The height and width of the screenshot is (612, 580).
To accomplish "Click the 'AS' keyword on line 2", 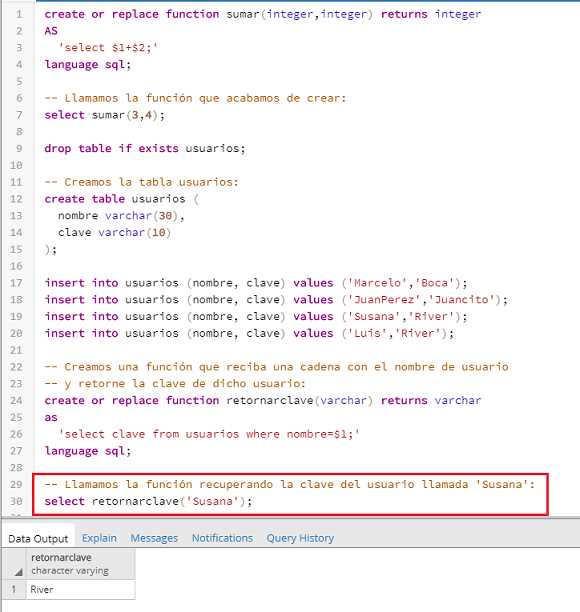I will tap(51, 31).
